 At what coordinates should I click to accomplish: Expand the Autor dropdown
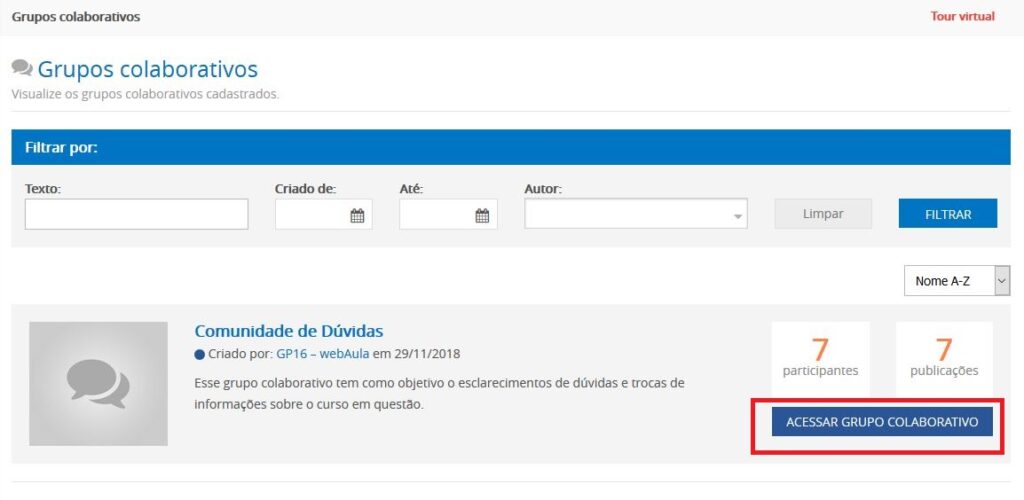tap(738, 215)
